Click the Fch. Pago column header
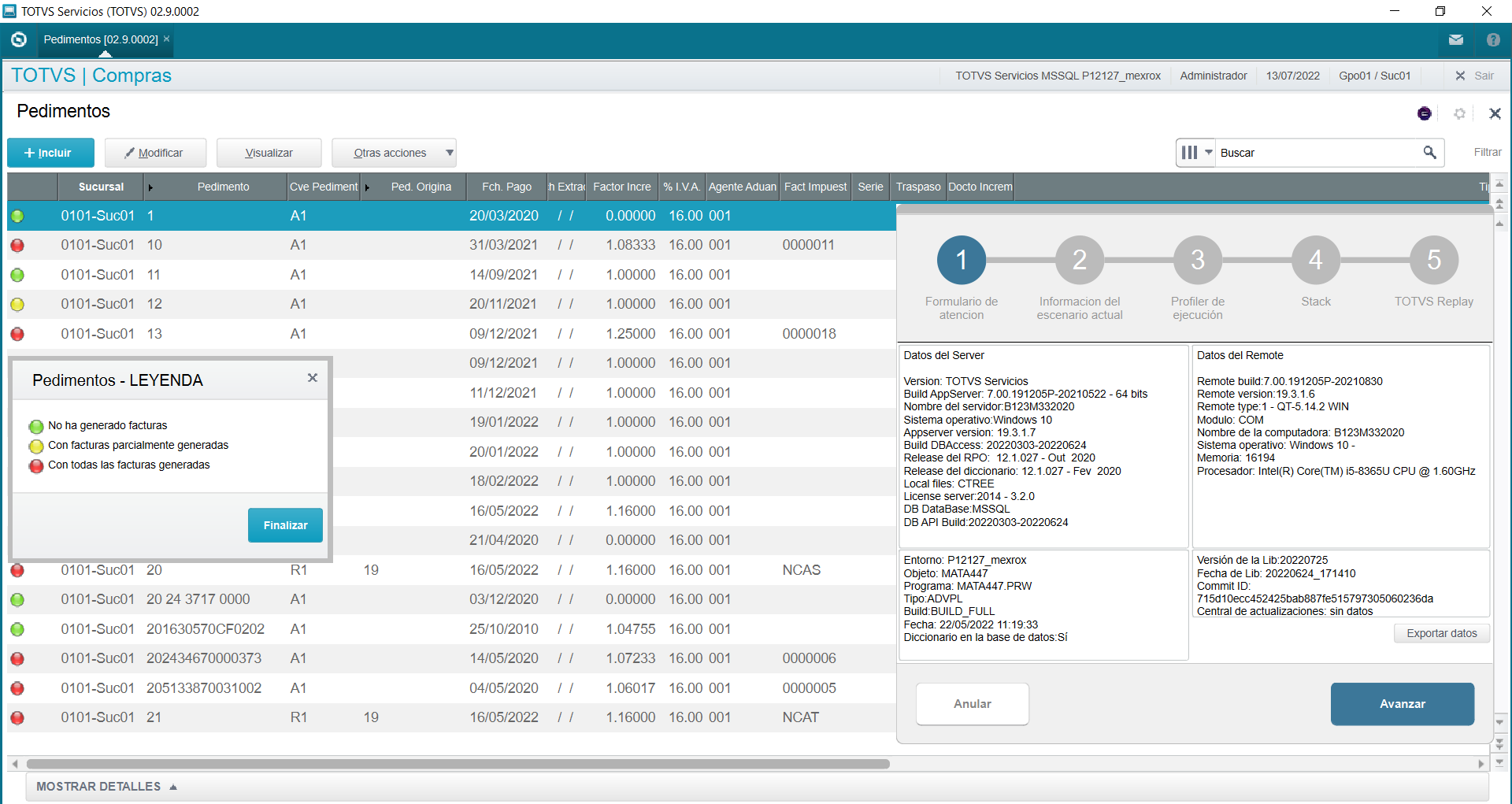This screenshot has height=804, width=1512. click(506, 187)
